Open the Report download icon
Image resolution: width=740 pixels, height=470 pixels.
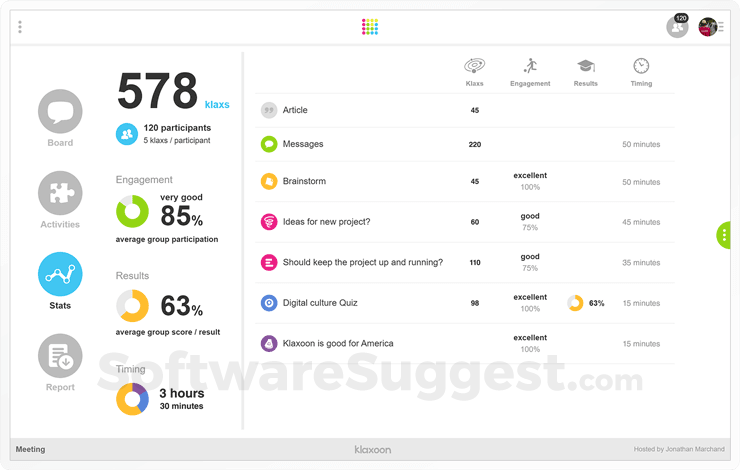point(60,356)
